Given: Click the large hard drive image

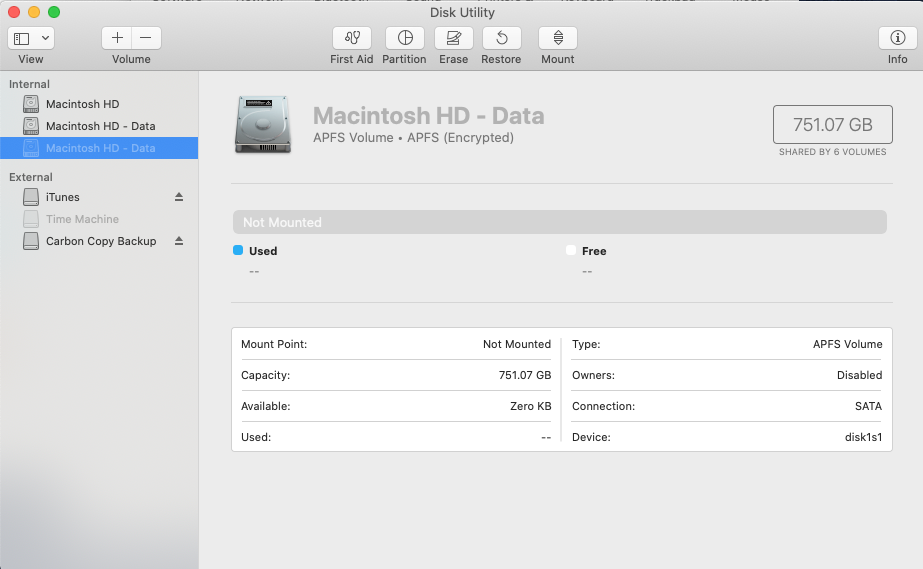Looking at the screenshot, I should [x=263, y=125].
